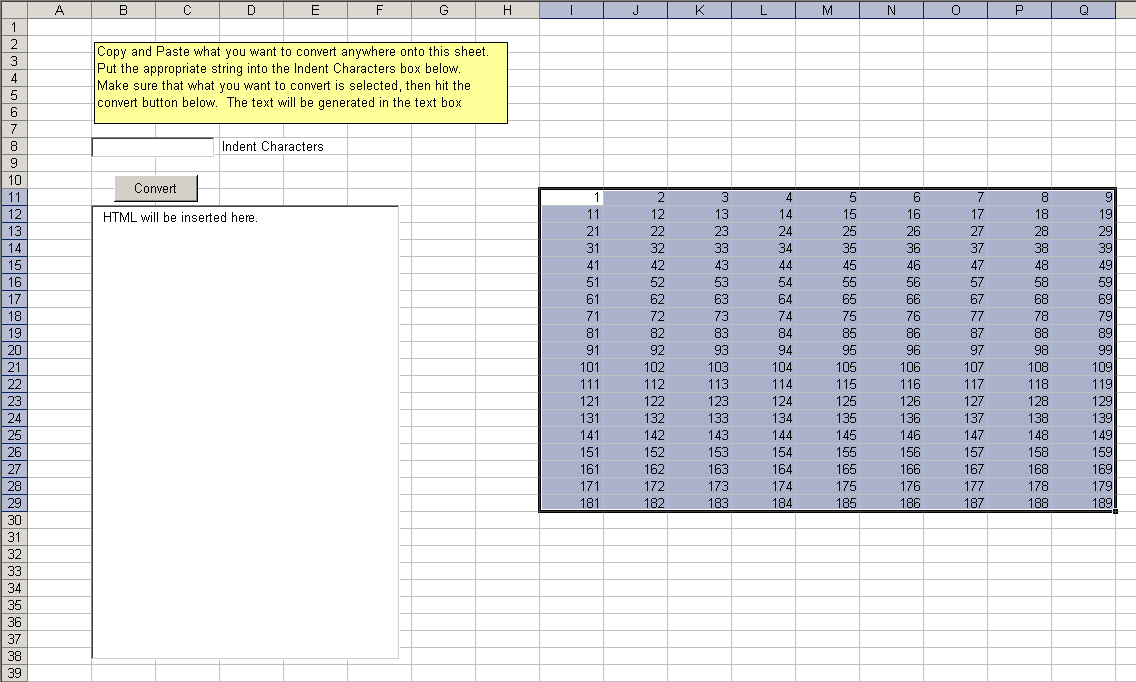Select column header A

59,10
